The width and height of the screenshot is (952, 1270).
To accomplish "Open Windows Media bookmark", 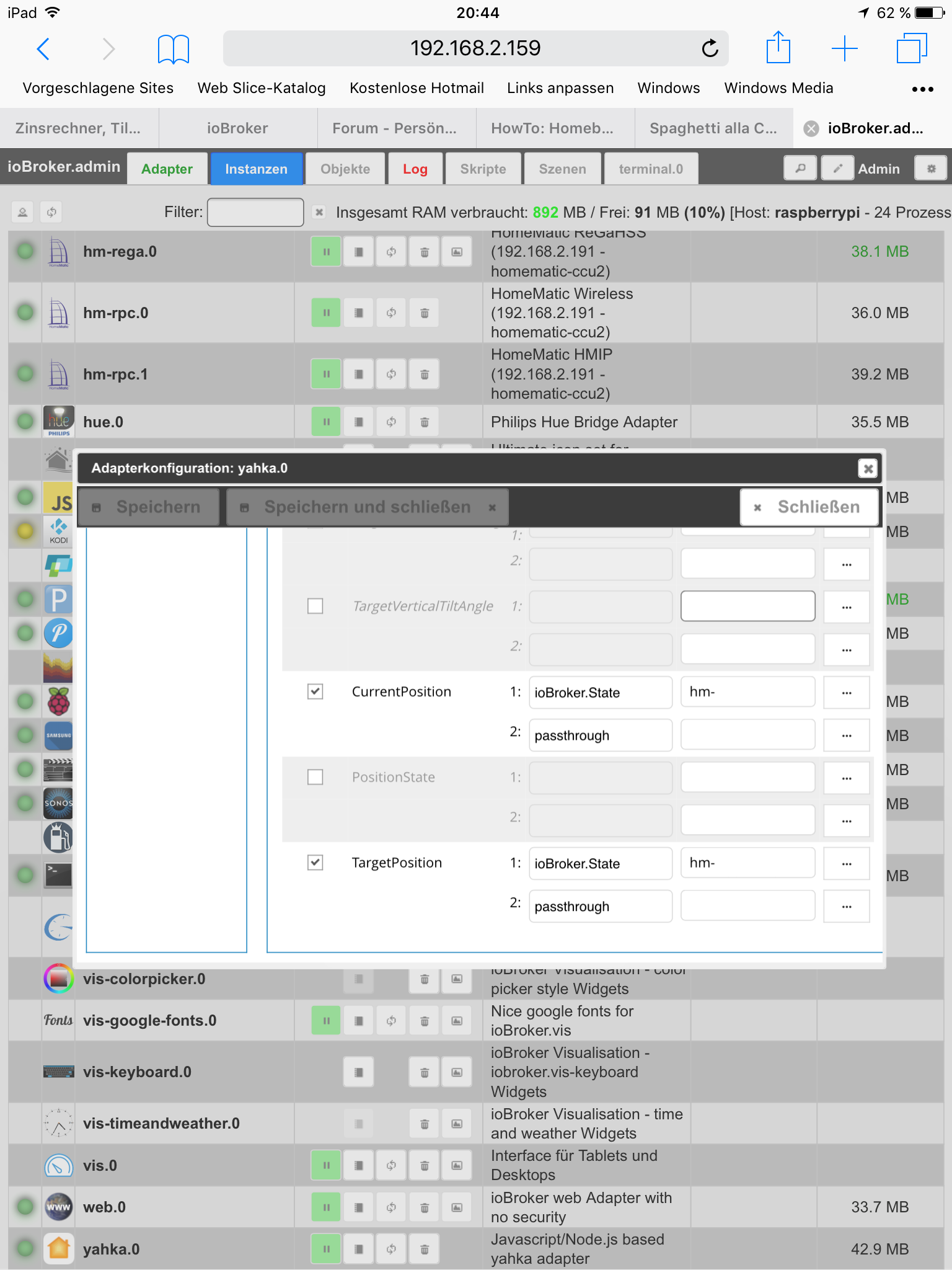I will click(778, 88).
